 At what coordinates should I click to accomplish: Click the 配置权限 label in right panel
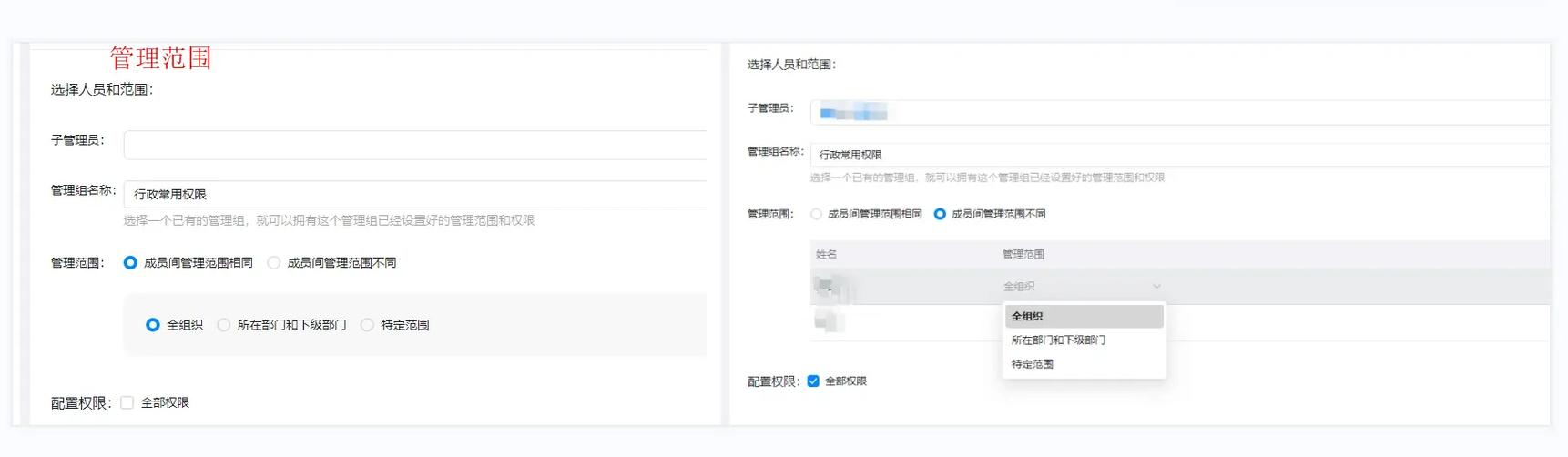pos(774,381)
